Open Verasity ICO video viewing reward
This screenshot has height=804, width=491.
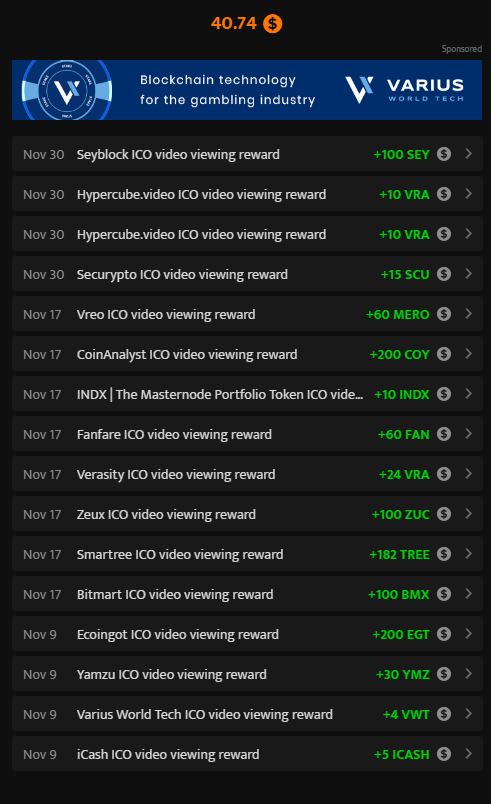point(247,474)
